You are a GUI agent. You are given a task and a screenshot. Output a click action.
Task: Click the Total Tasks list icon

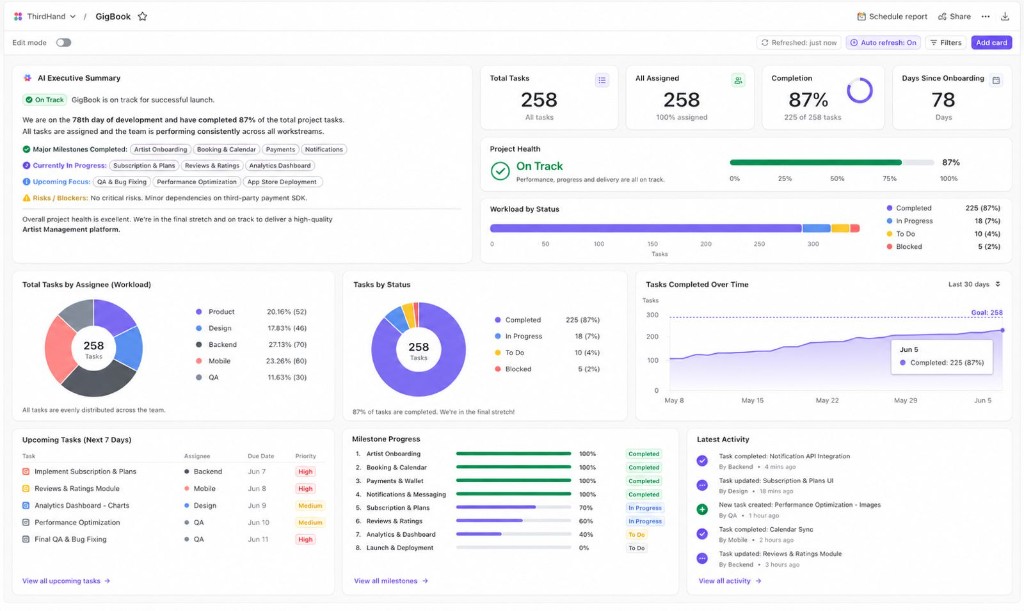(x=602, y=80)
